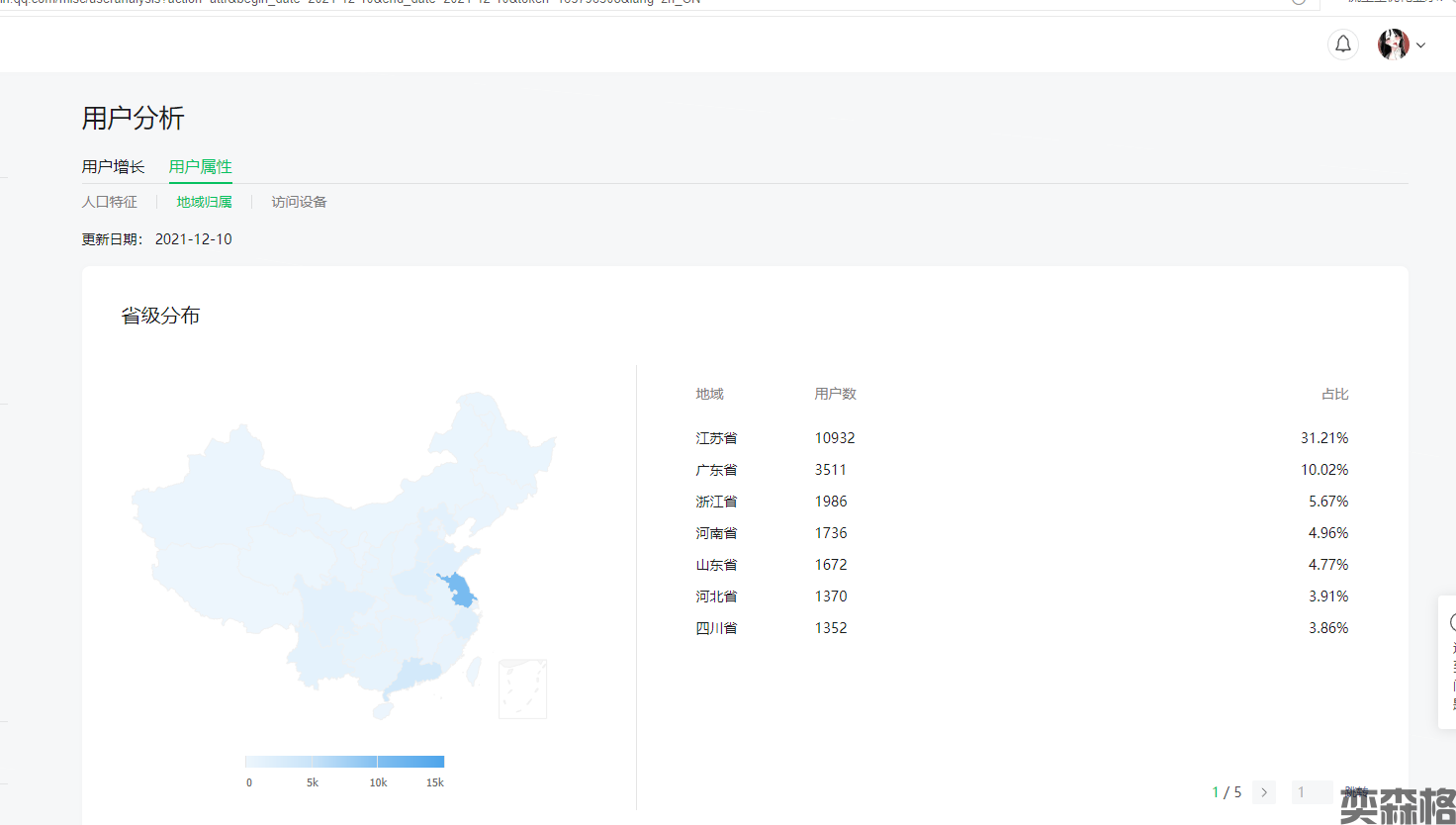Select the 地域归属 sub-tab
This screenshot has width=1456, height=825.
coord(204,202)
